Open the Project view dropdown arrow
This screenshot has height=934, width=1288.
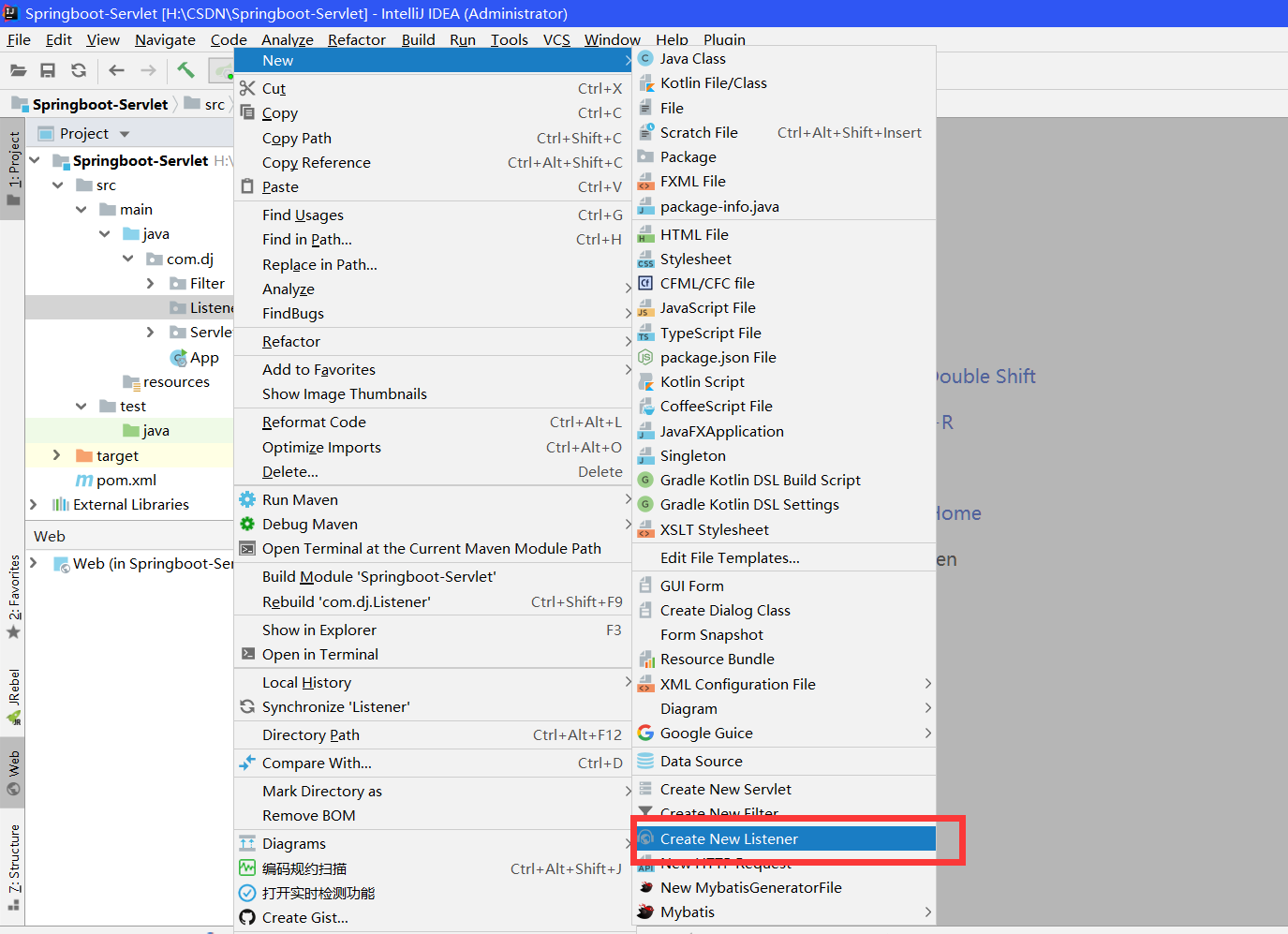(125, 134)
